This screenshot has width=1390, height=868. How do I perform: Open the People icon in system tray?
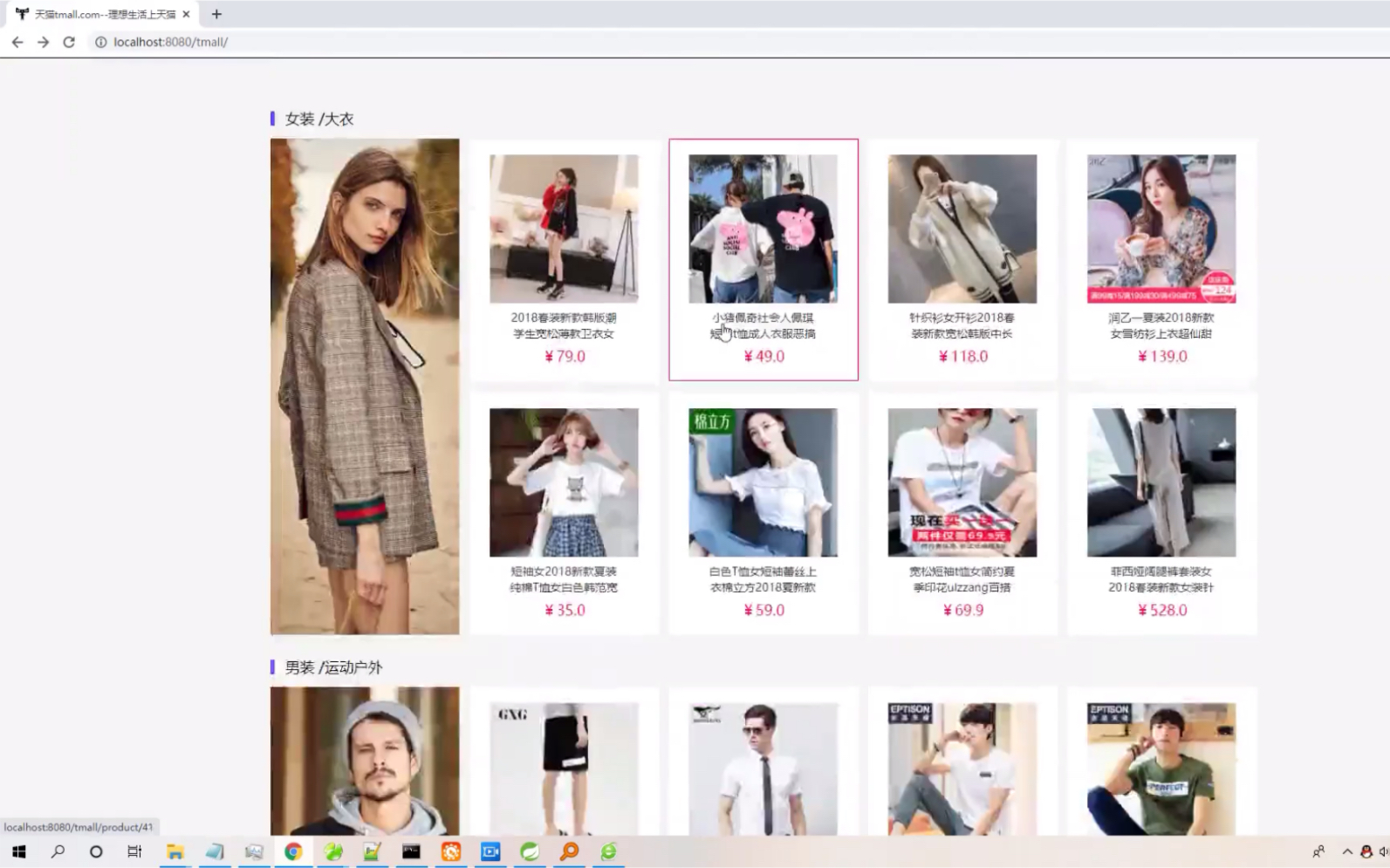pos(1318,851)
